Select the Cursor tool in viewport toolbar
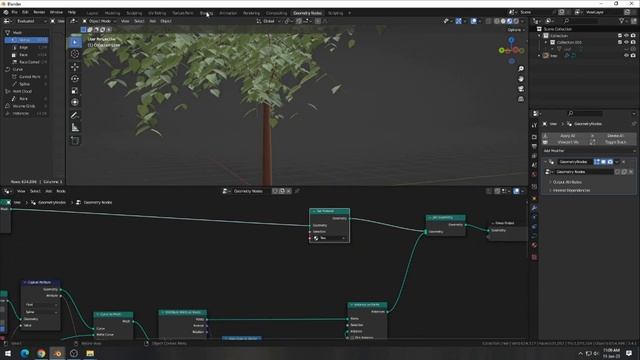This screenshot has width=640, height=360. click(x=75, y=54)
